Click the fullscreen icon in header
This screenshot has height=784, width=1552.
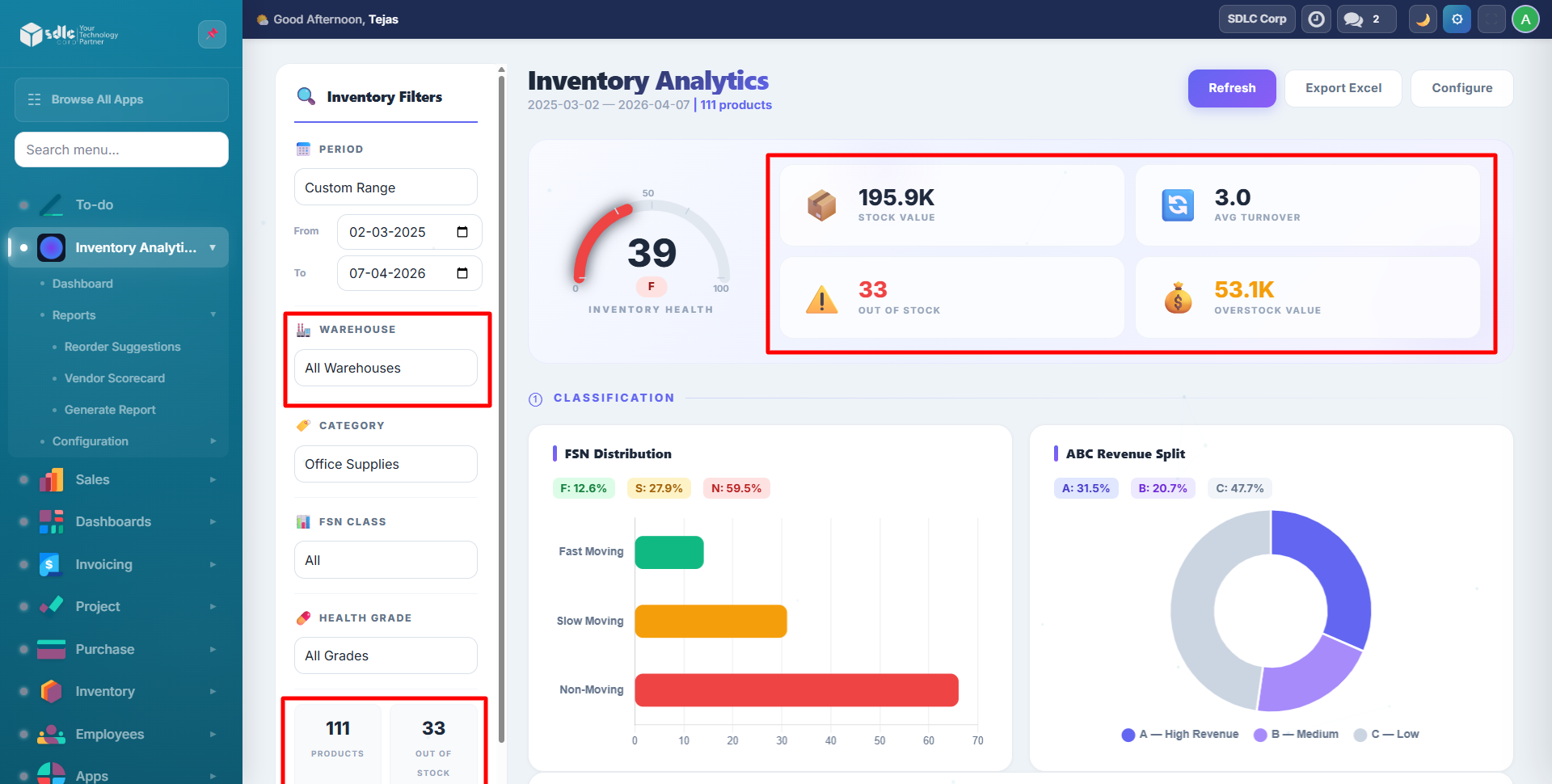tap(1491, 19)
